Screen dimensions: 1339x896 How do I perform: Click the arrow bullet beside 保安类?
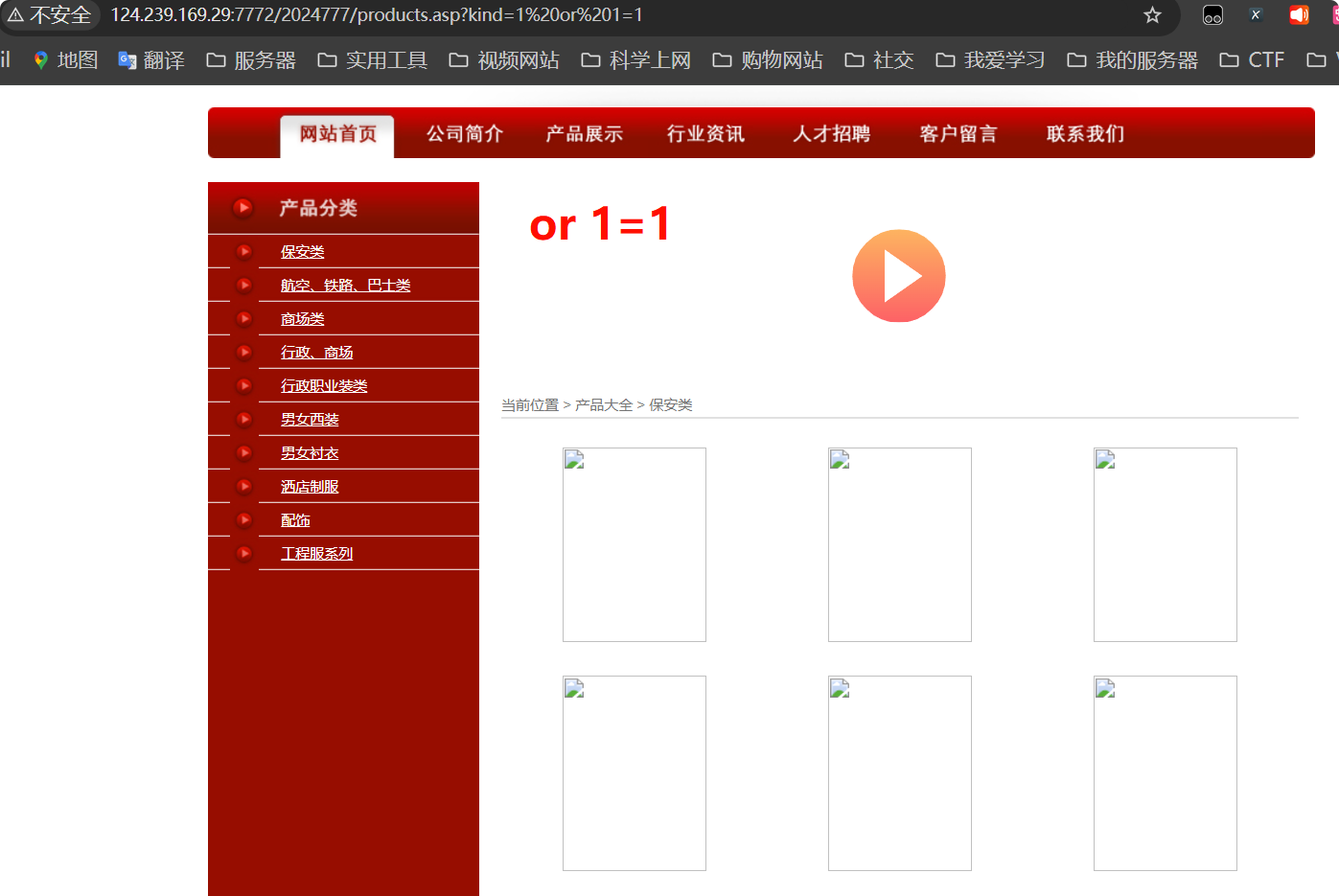[244, 252]
